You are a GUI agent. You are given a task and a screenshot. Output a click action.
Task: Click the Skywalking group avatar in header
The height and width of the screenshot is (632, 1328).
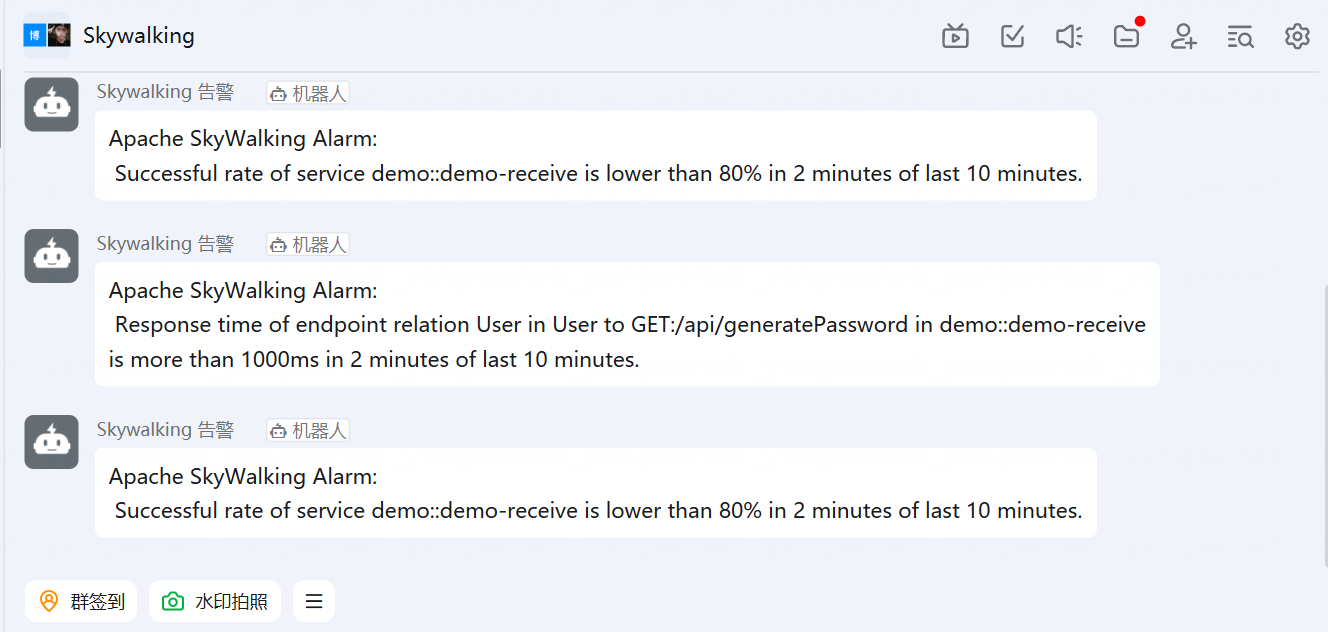pyautogui.click(x=47, y=36)
